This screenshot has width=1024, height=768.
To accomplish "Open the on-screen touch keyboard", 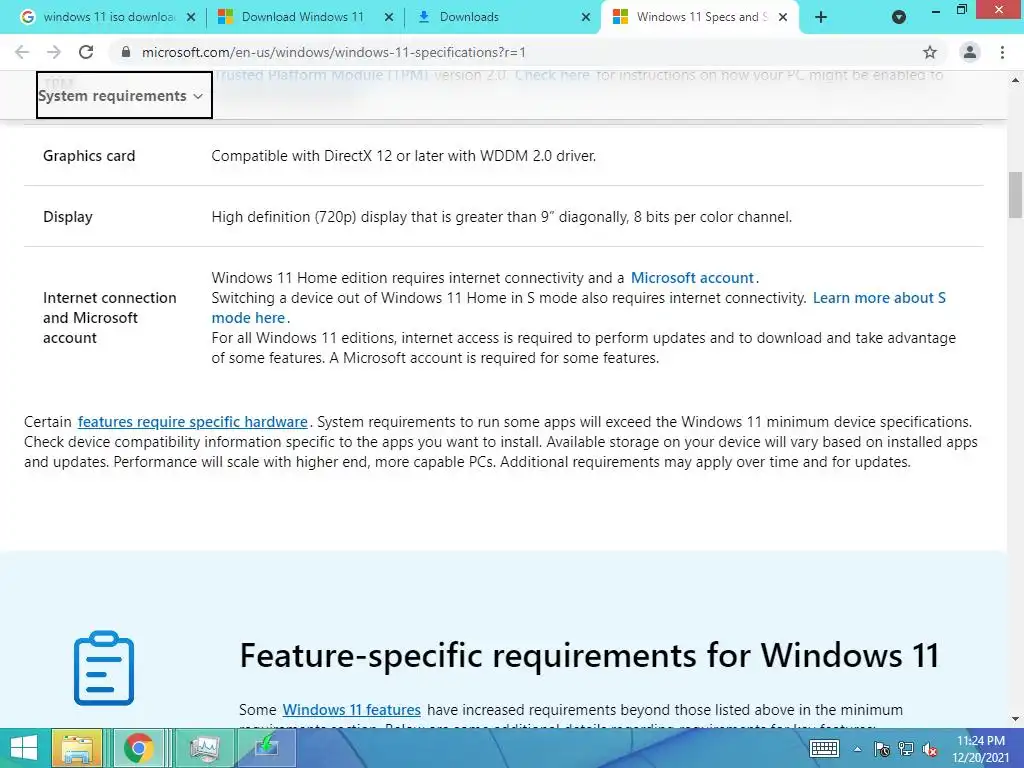I will [824, 749].
